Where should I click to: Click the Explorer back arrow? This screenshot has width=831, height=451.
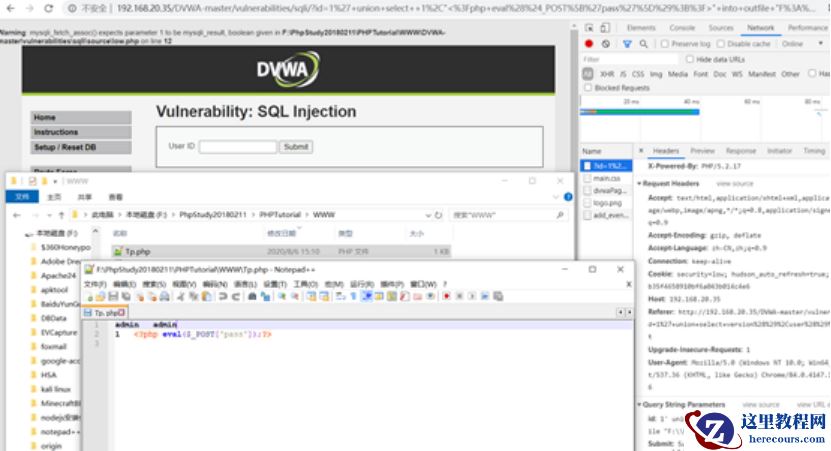point(17,215)
